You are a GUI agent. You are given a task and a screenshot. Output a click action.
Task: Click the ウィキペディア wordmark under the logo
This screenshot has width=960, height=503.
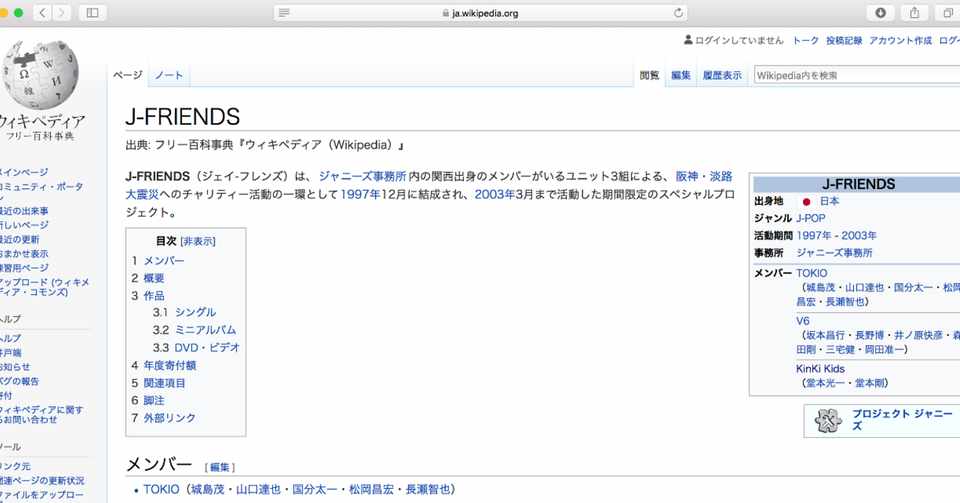tap(42, 121)
